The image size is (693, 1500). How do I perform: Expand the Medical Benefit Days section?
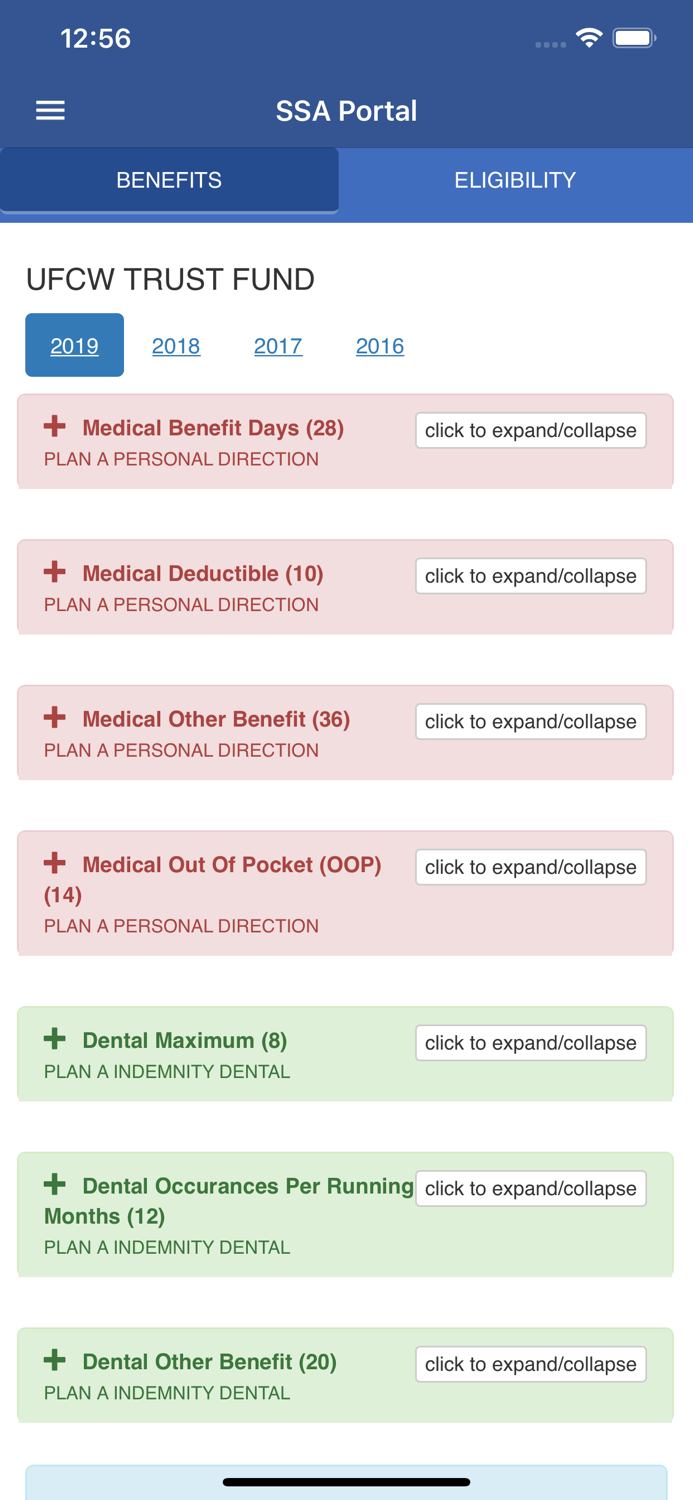pos(531,430)
